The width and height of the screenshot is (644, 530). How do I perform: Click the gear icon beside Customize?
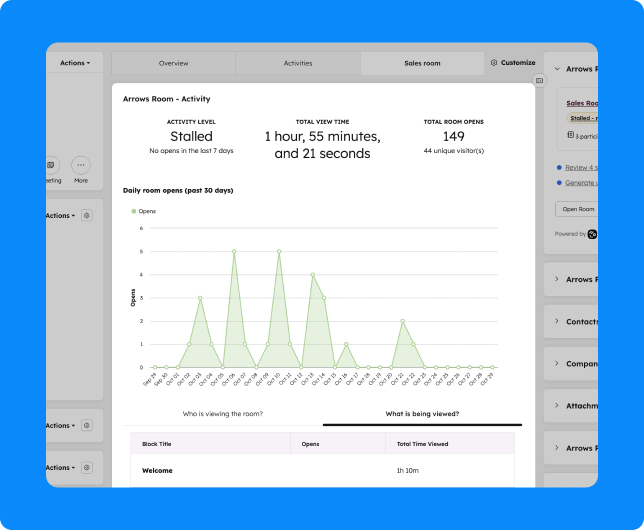point(494,62)
